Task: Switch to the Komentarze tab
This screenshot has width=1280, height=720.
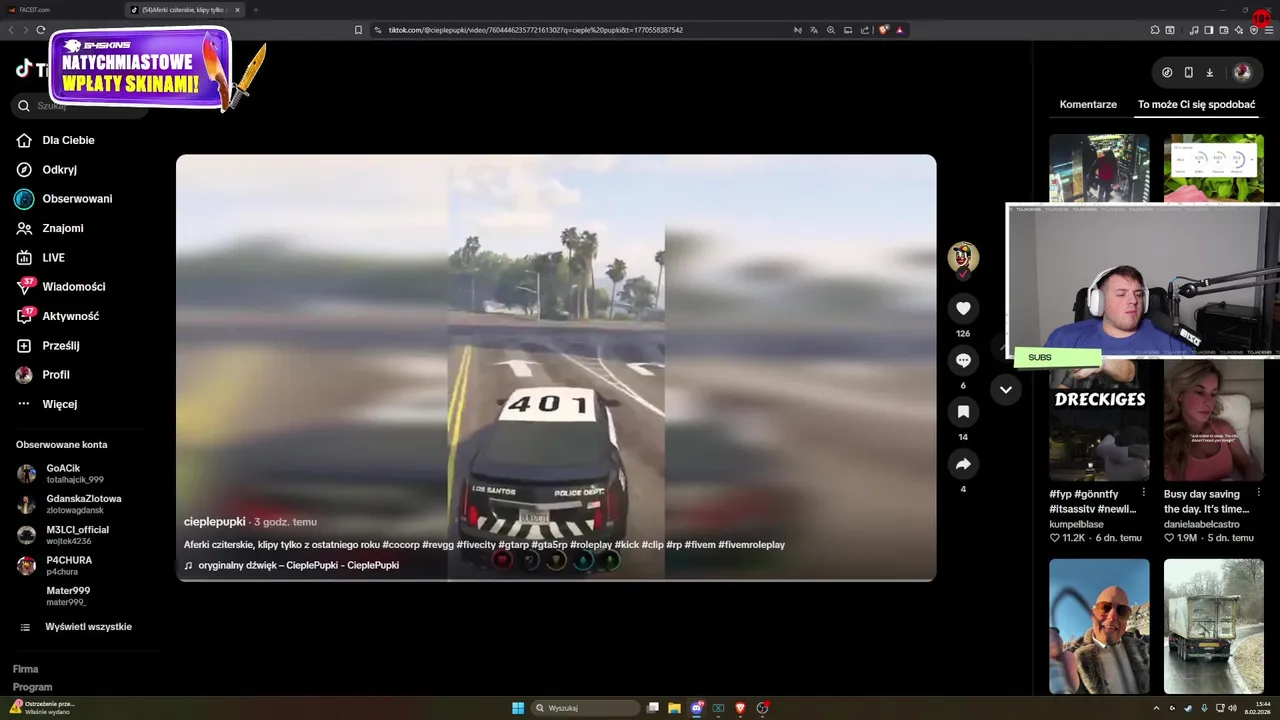Action: 1088,104
